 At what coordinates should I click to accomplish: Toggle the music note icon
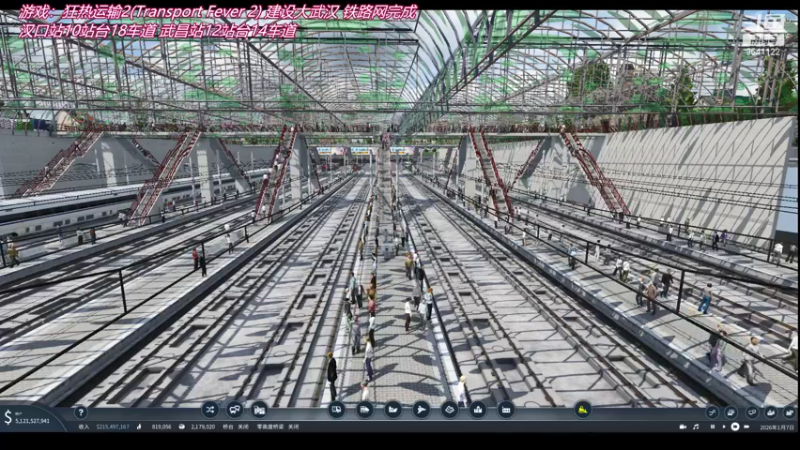pyautogui.click(x=696, y=427)
